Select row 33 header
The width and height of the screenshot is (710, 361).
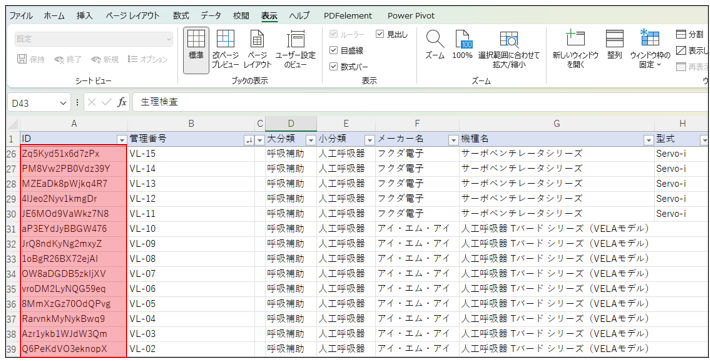click(12, 259)
